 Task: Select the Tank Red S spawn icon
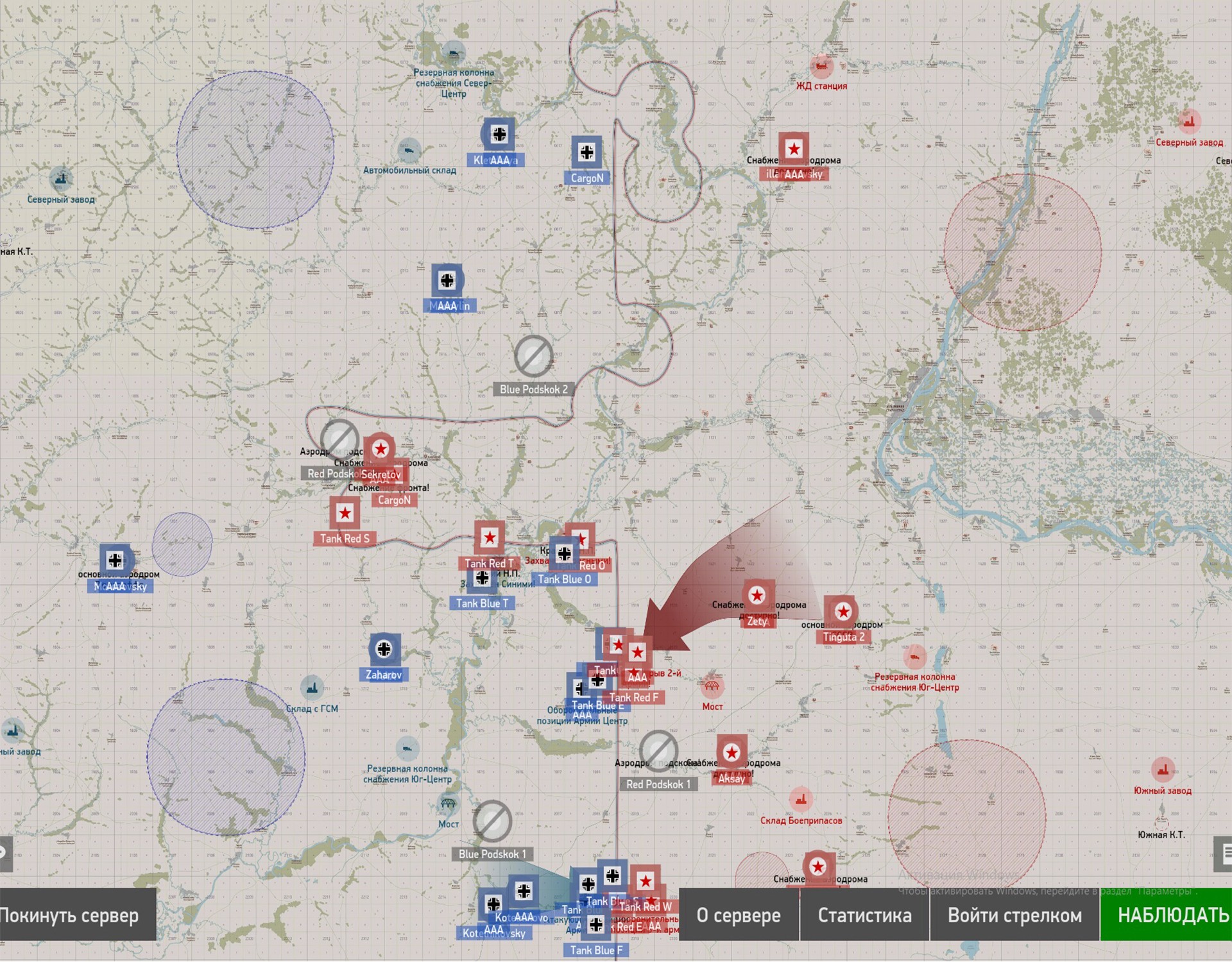pyautogui.click(x=345, y=513)
